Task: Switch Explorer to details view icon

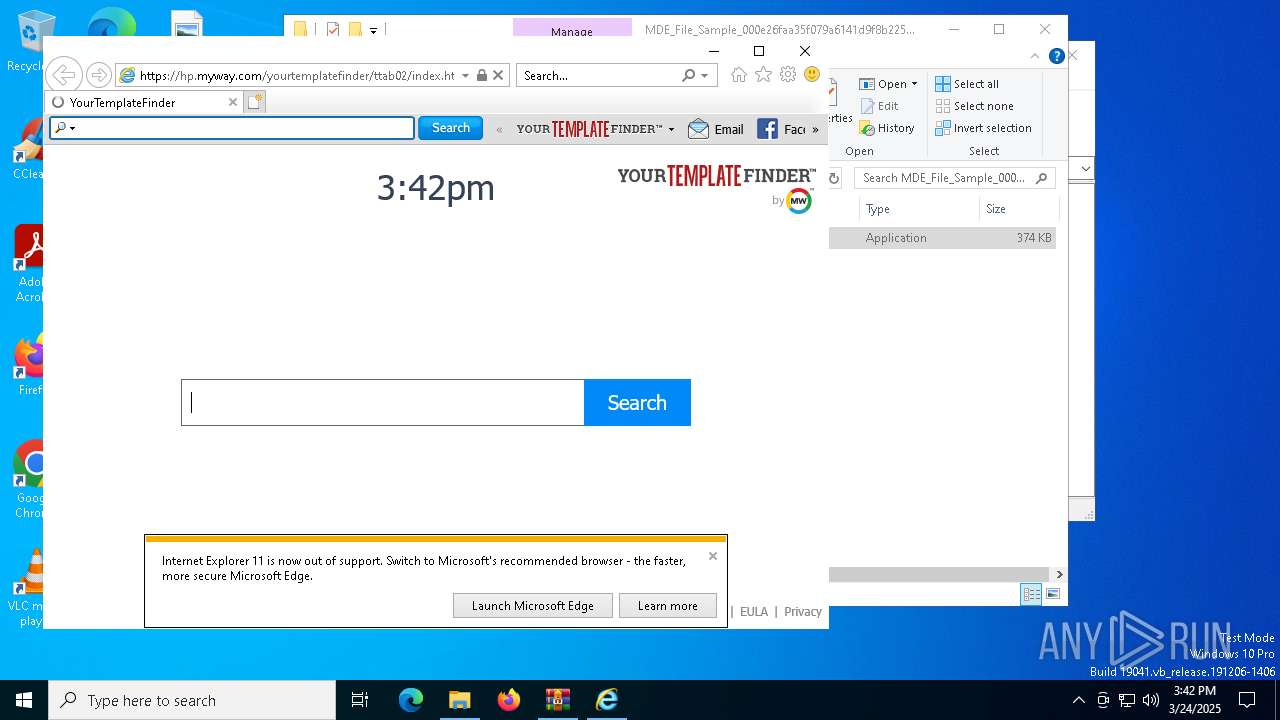Action: [x=1031, y=594]
